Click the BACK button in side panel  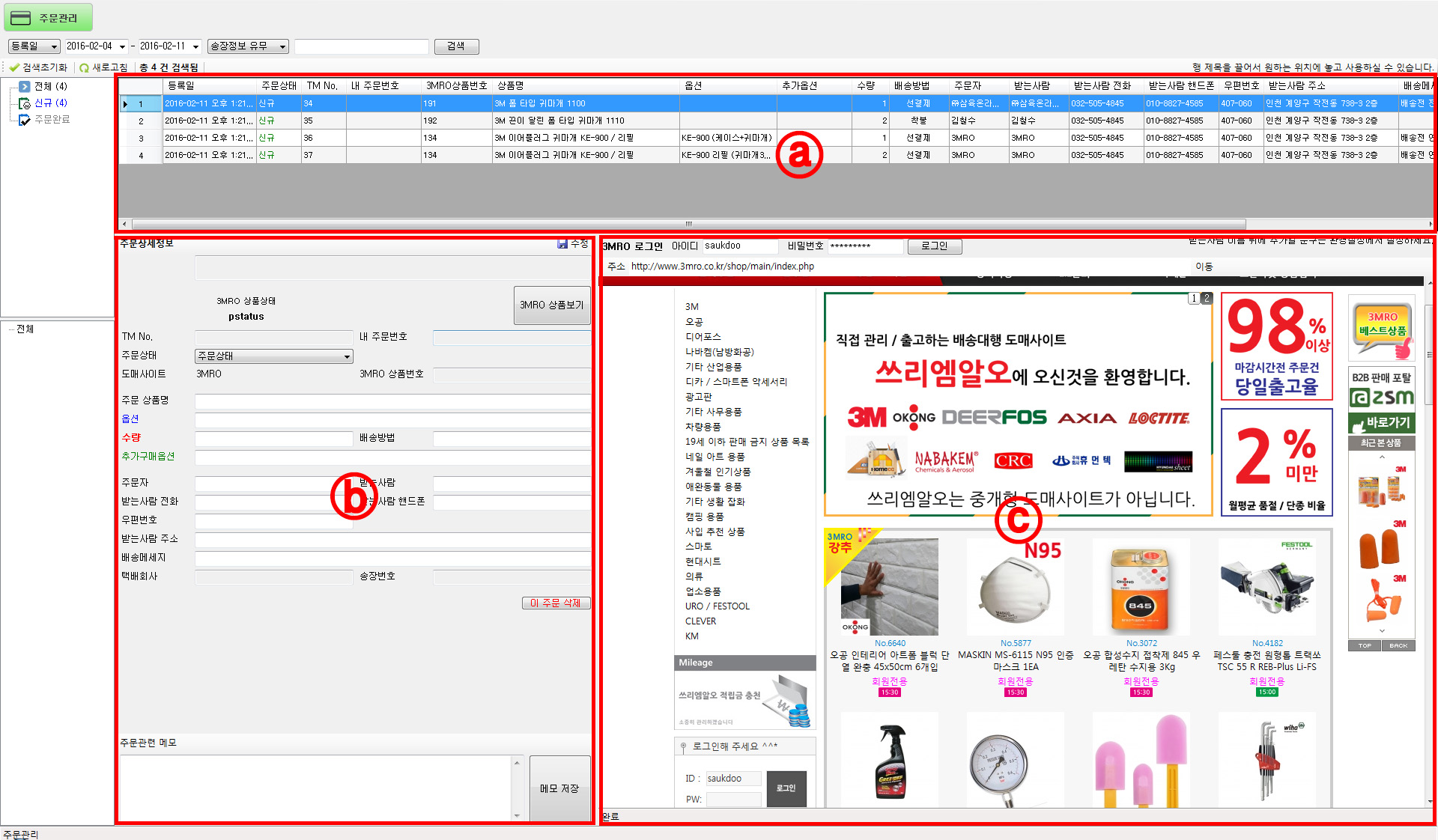tap(1398, 645)
